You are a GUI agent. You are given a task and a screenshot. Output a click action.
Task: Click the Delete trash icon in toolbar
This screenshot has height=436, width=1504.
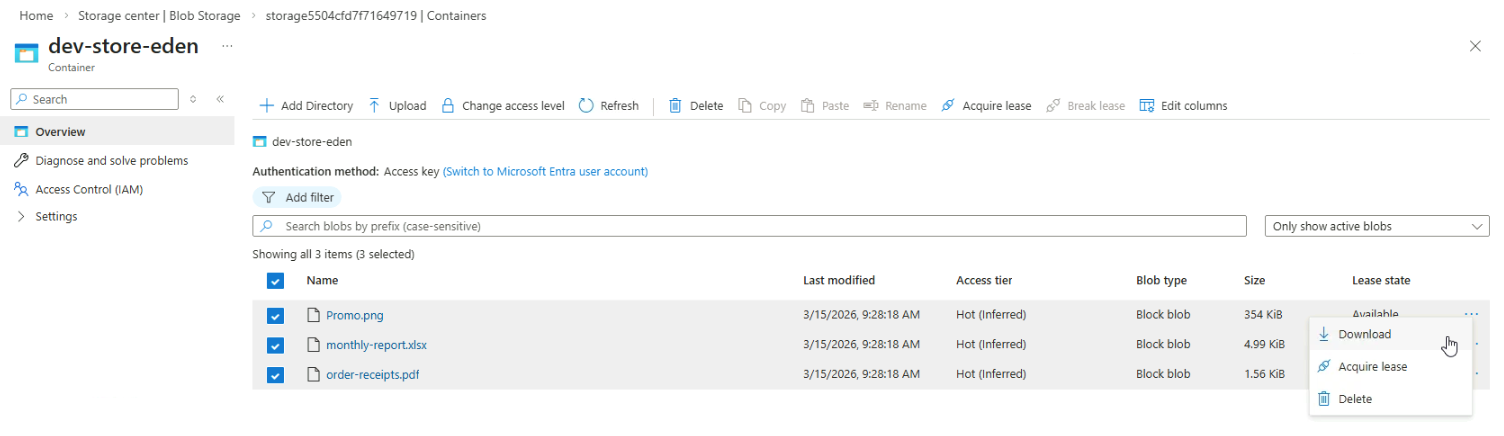pos(675,106)
